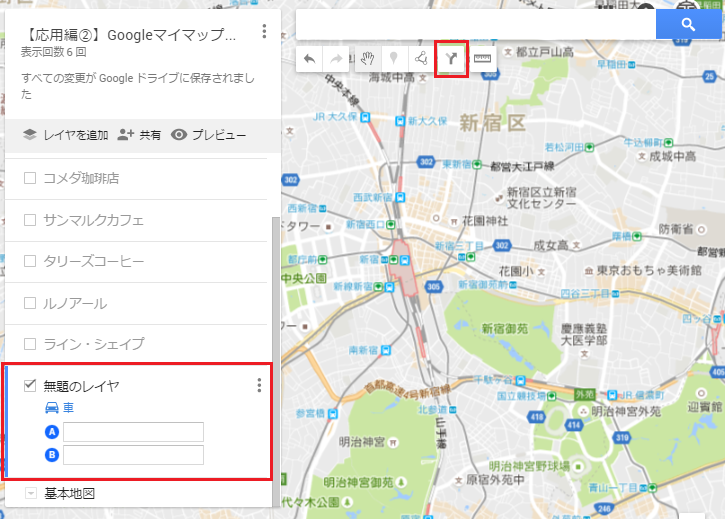725x519 pixels.
Task: Click the 基本地図 label
Action: [70, 494]
